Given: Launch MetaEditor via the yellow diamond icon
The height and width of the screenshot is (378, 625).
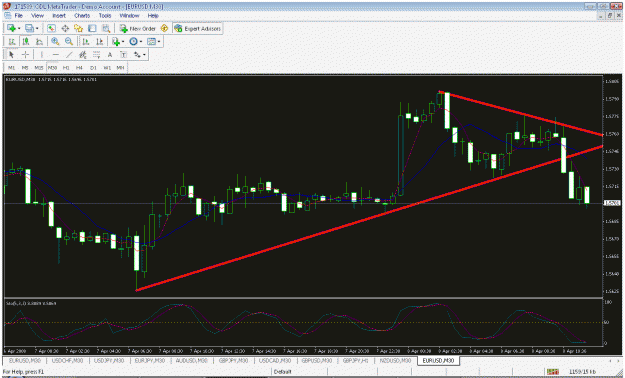Looking at the screenshot, I should pos(164,28).
